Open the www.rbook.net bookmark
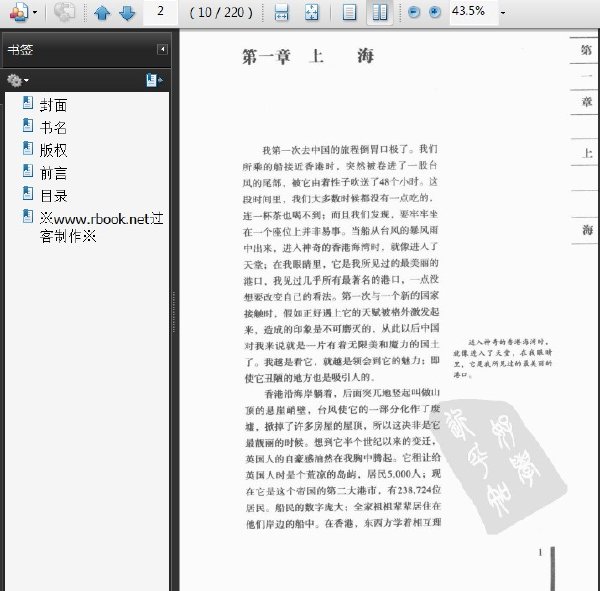This screenshot has height=591, width=600. tap(102, 227)
